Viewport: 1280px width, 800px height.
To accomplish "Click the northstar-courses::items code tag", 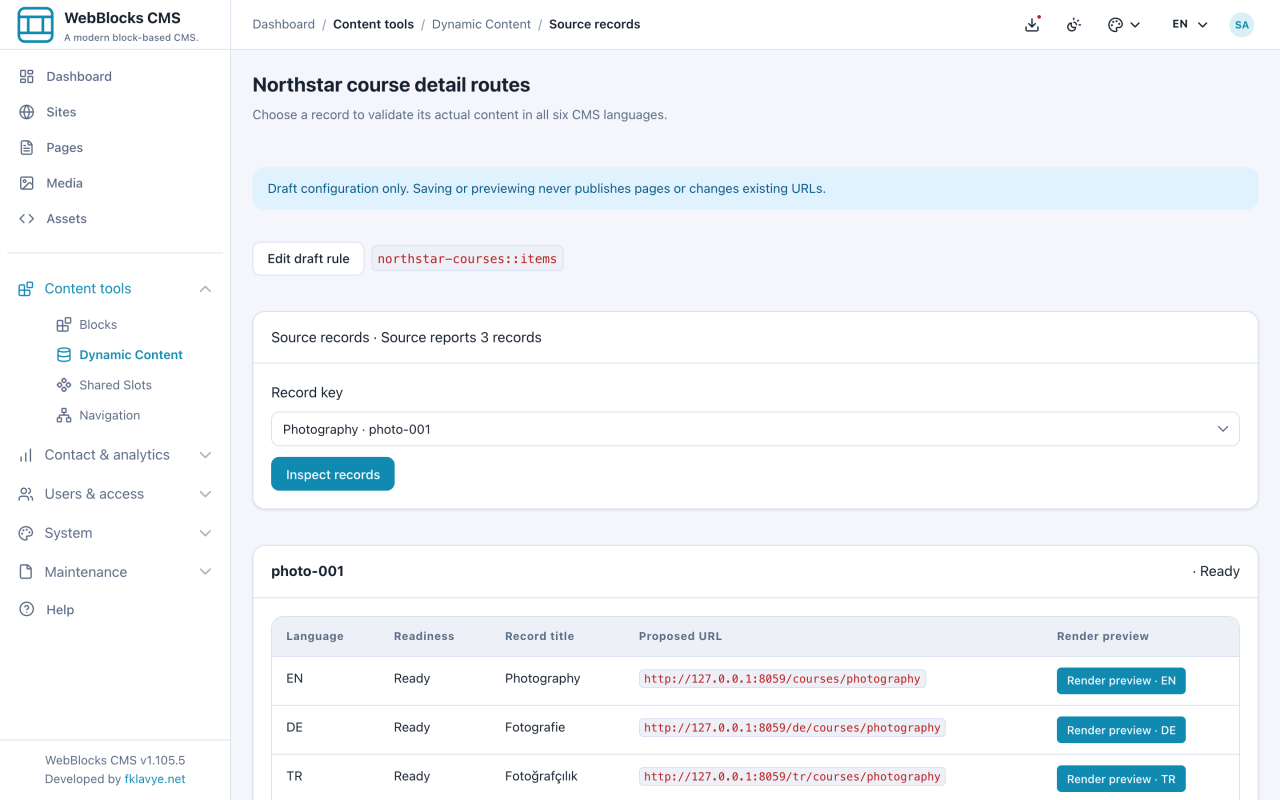I will 467,259.
